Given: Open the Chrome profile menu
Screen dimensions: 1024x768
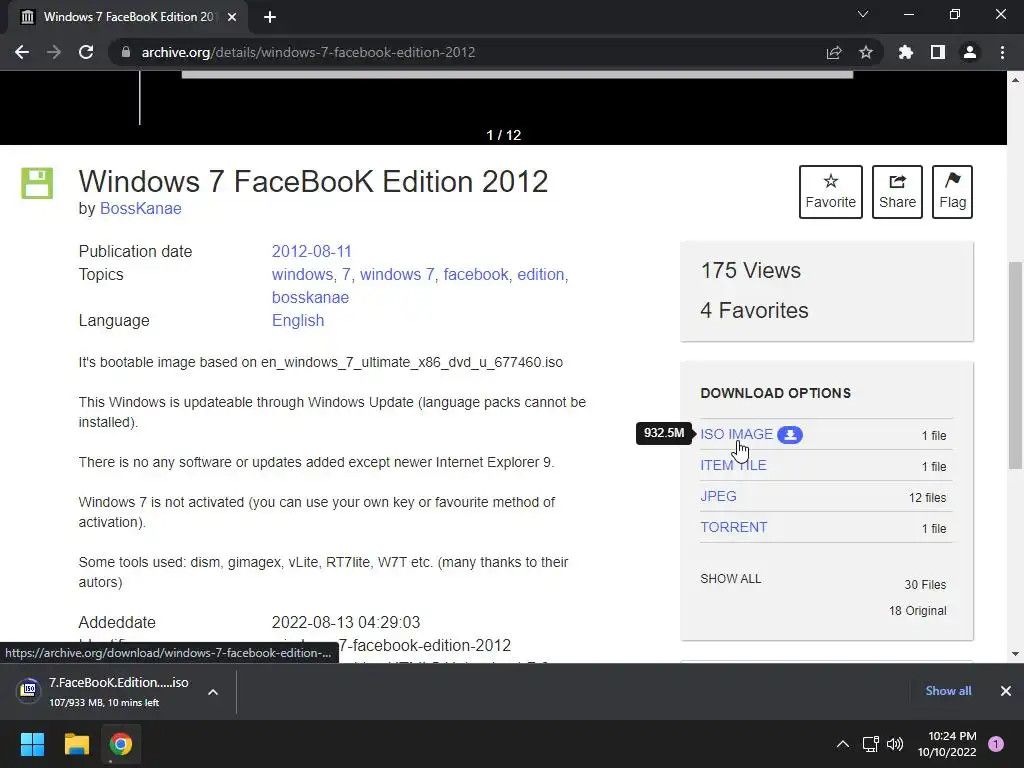Looking at the screenshot, I should point(970,52).
